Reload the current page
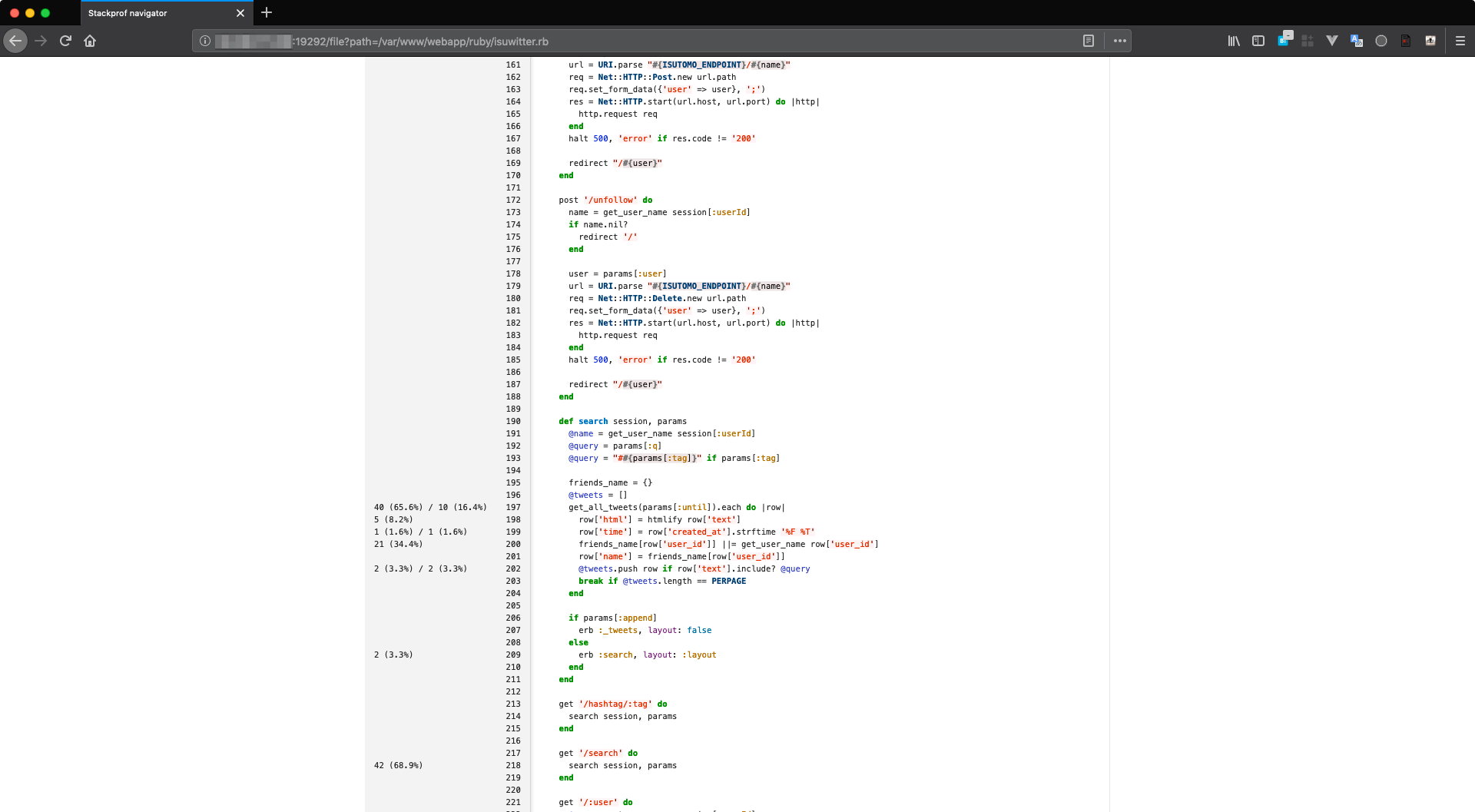Screen dimensions: 1475x812 point(65,41)
